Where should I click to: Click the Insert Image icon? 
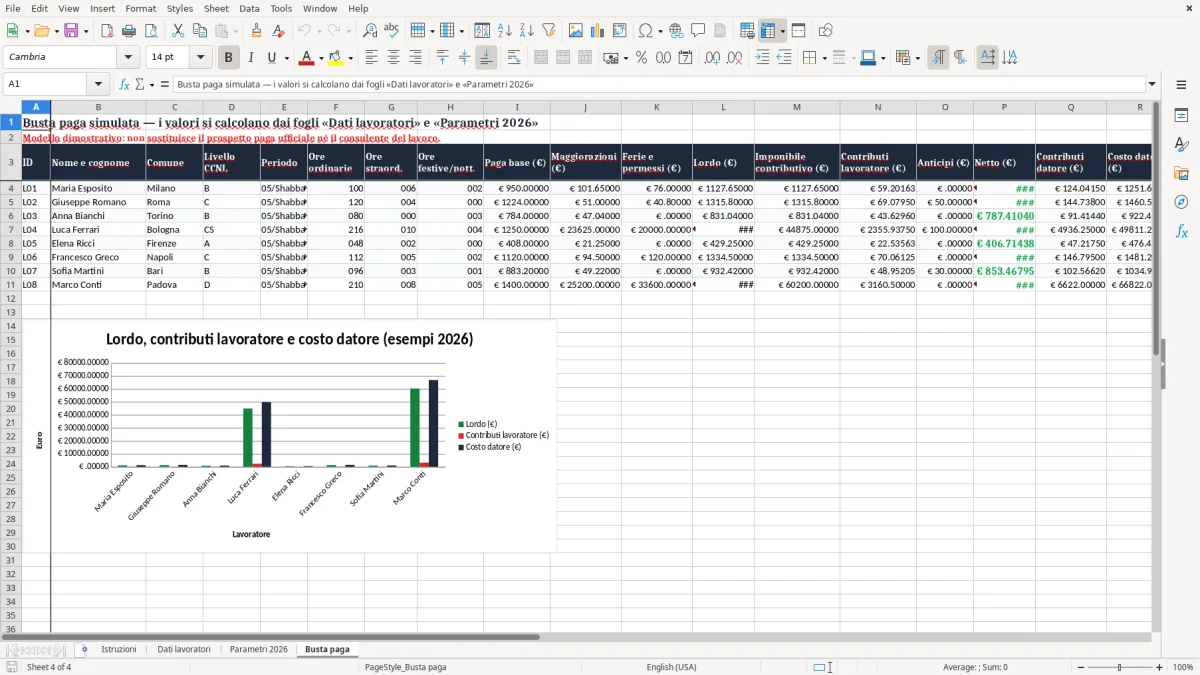tap(576, 31)
